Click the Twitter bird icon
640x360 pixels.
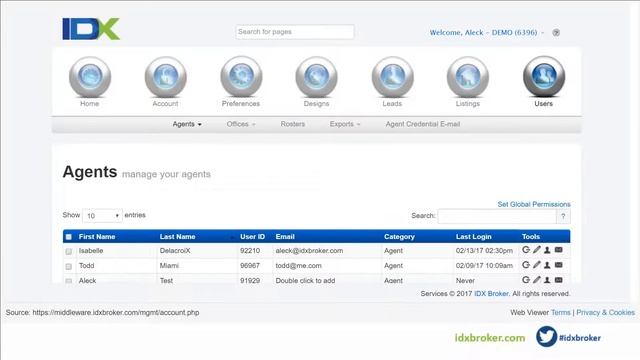pos(547,337)
